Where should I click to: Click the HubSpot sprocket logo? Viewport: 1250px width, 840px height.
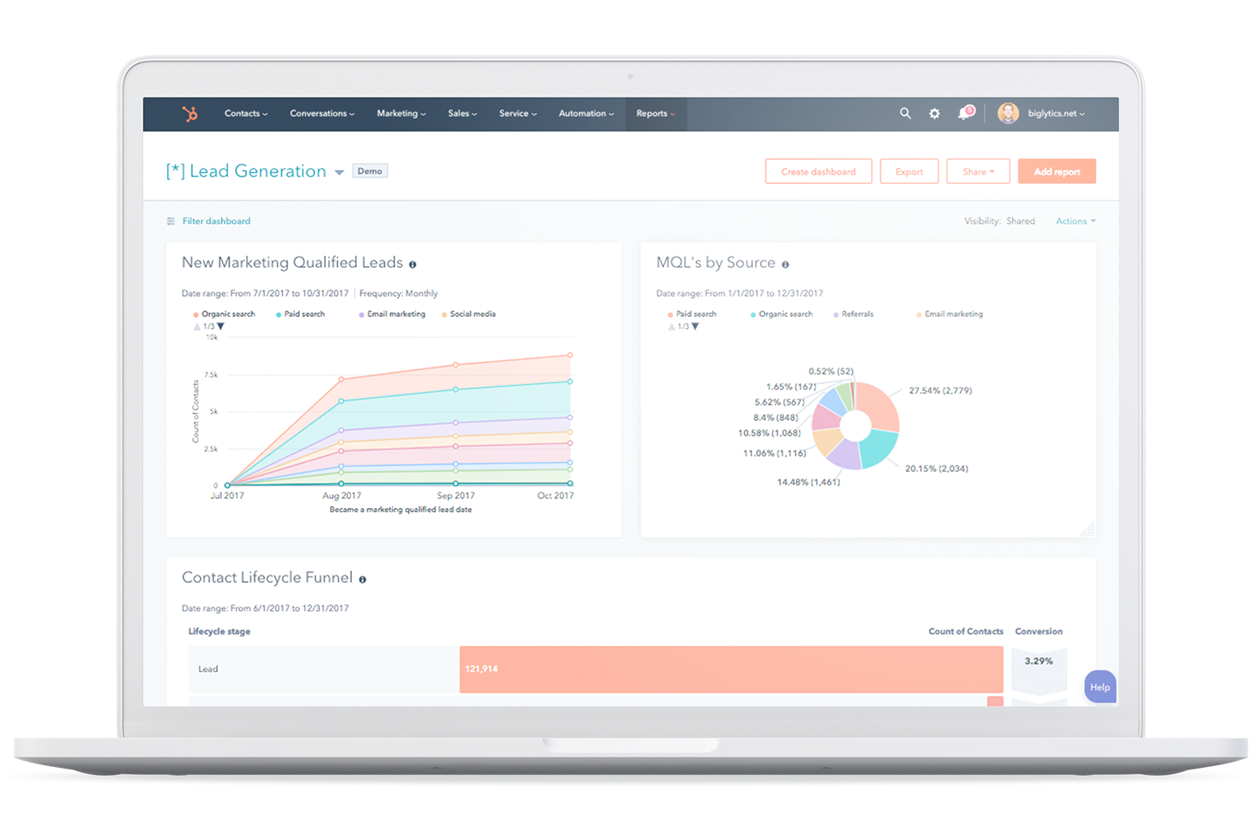190,114
